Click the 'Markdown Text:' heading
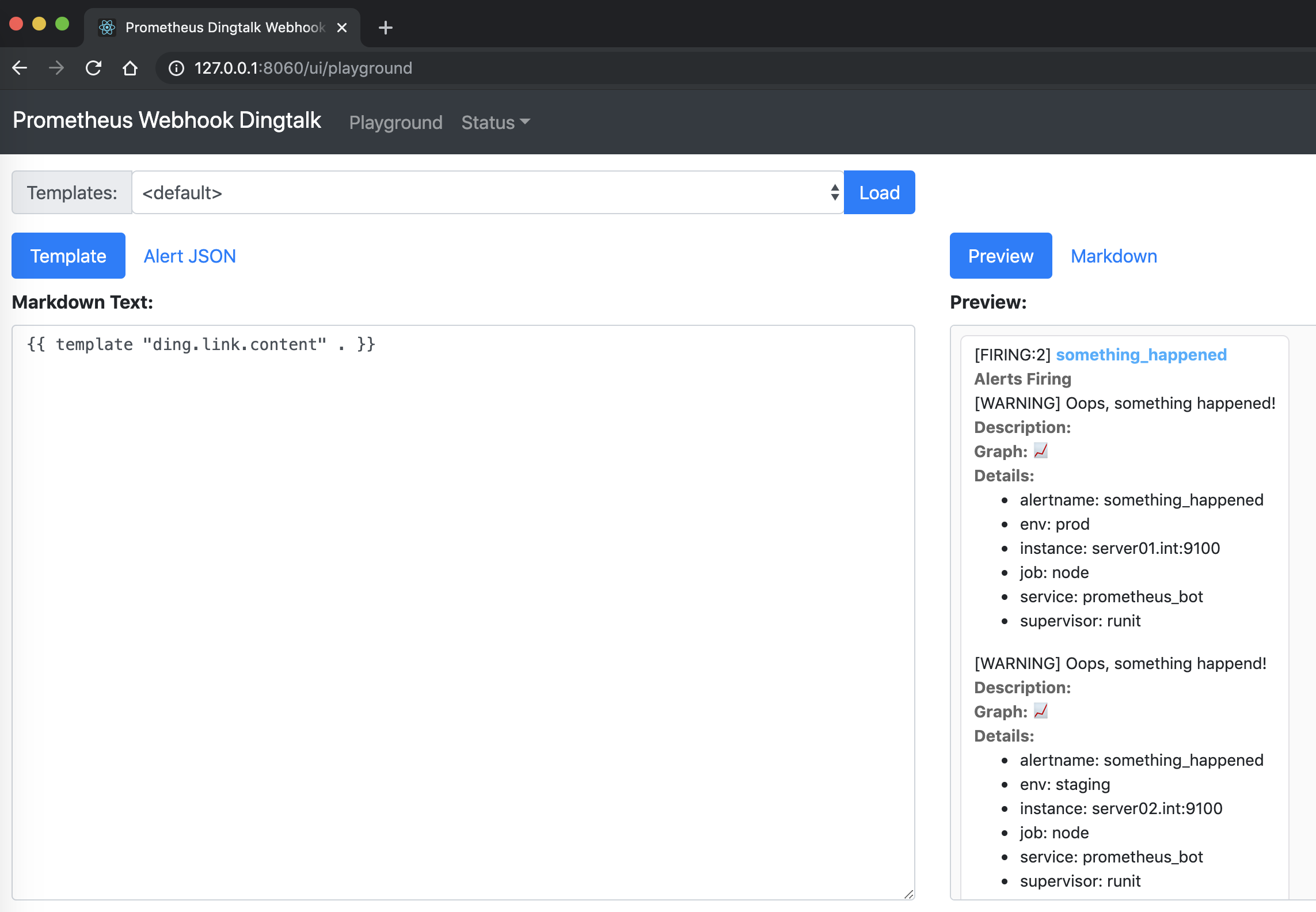The width and height of the screenshot is (1316, 912). click(x=82, y=302)
